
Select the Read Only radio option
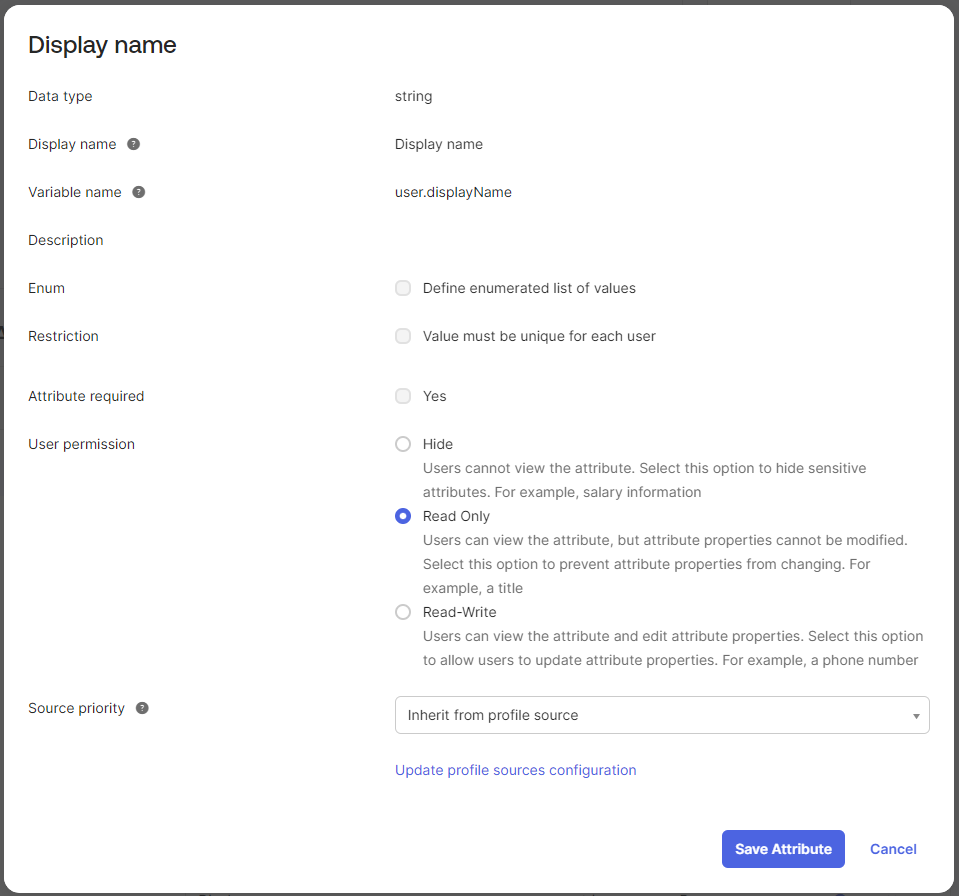403,516
